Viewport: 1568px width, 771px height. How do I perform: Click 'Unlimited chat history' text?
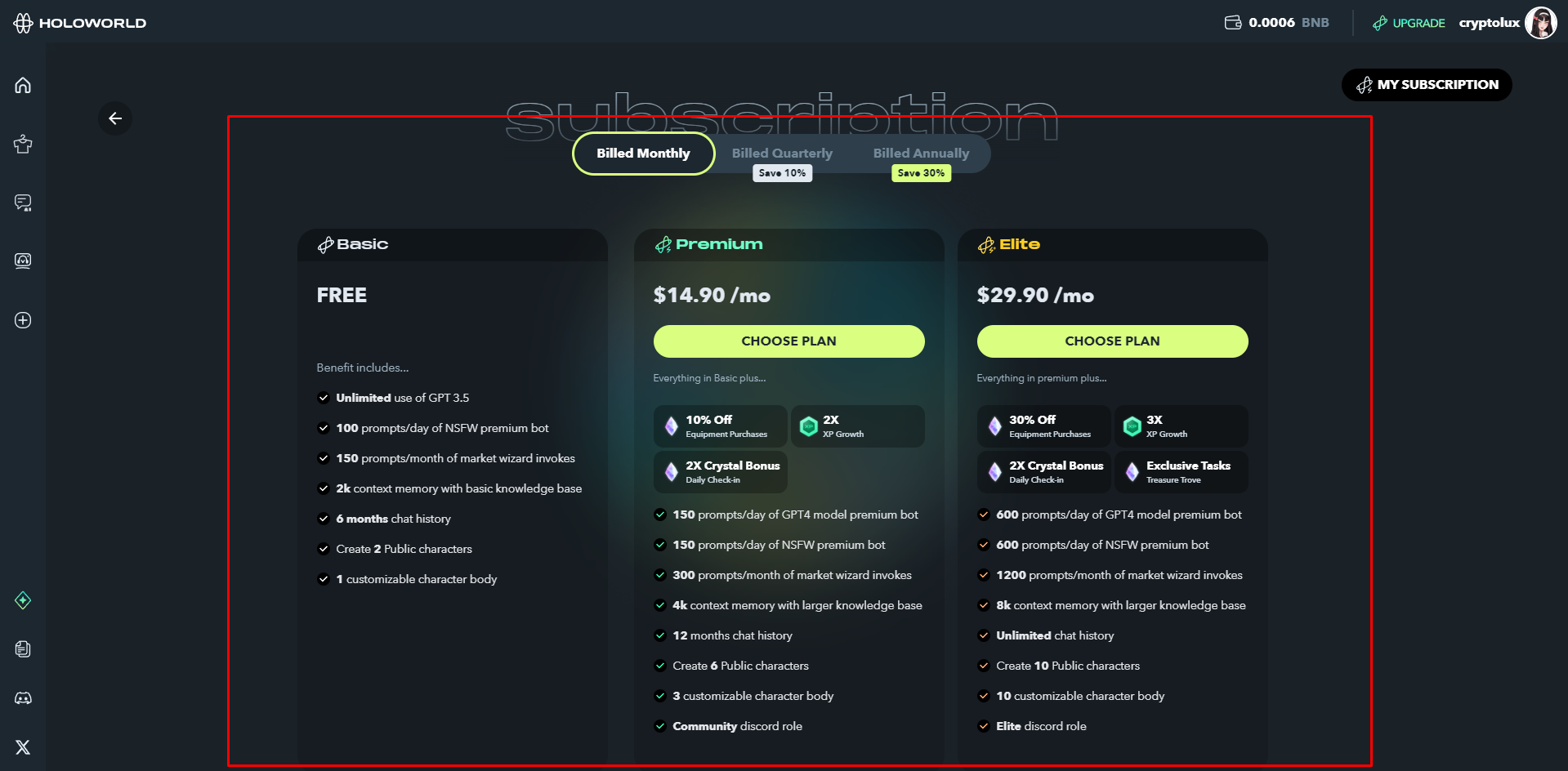[x=1055, y=635]
